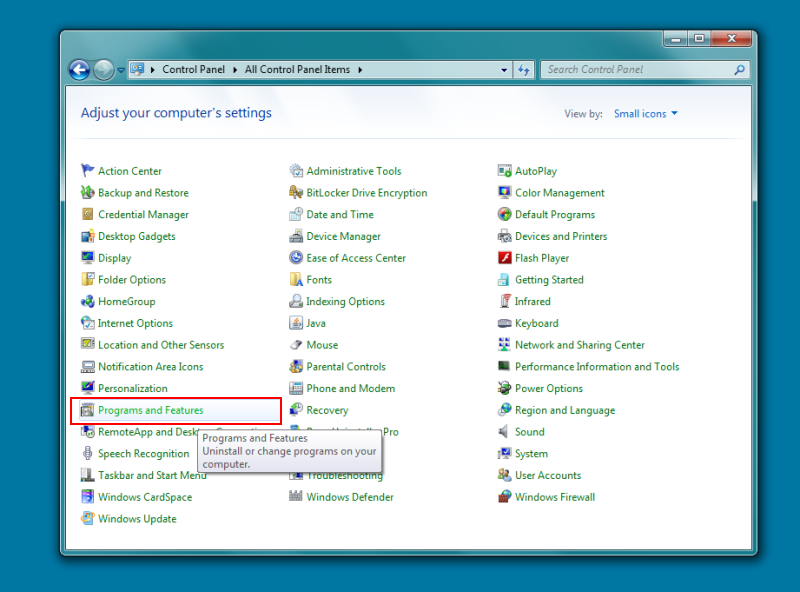This screenshot has height=592, width=800.
Task: Open the Getting Started link
Action: (x=549, y=280)
